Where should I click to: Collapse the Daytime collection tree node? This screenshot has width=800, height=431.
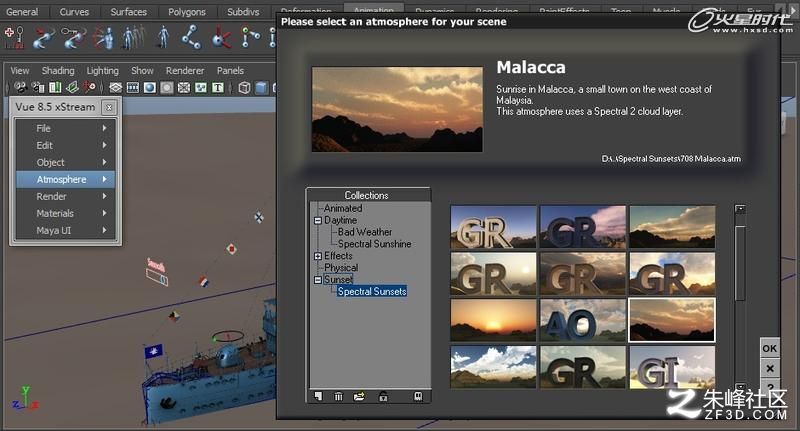318,220
